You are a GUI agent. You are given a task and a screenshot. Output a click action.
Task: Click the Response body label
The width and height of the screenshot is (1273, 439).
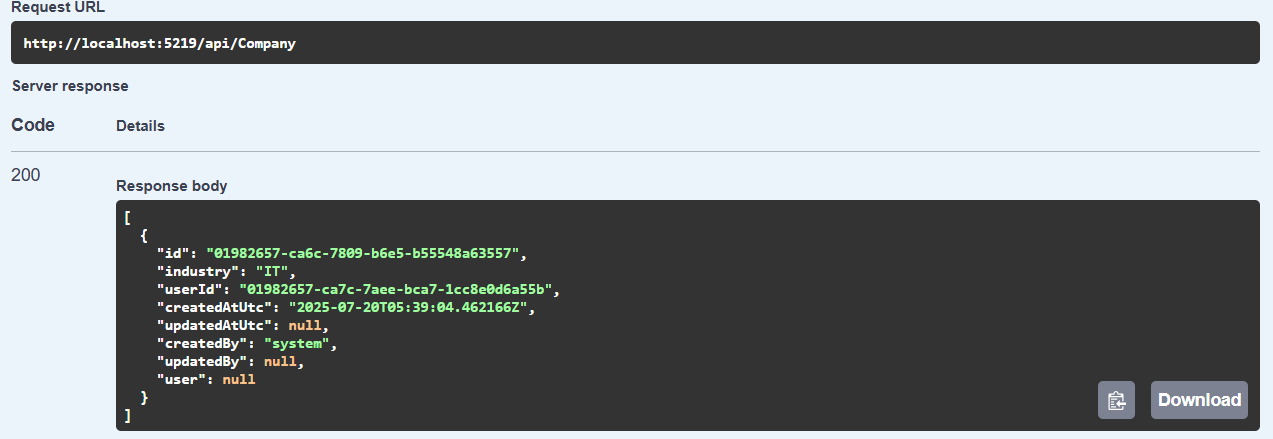tap(172, 186)
